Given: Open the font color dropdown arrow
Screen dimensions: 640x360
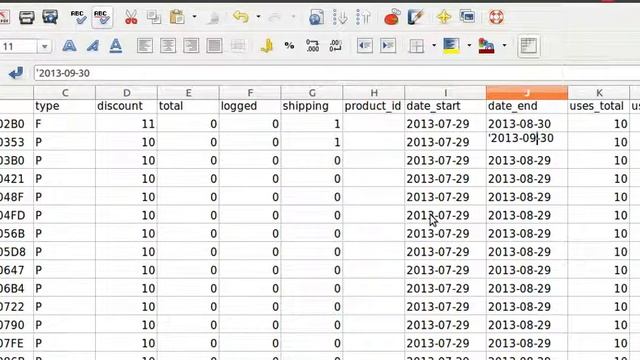Looking at the screenshot, I should (x=504, y=46).
